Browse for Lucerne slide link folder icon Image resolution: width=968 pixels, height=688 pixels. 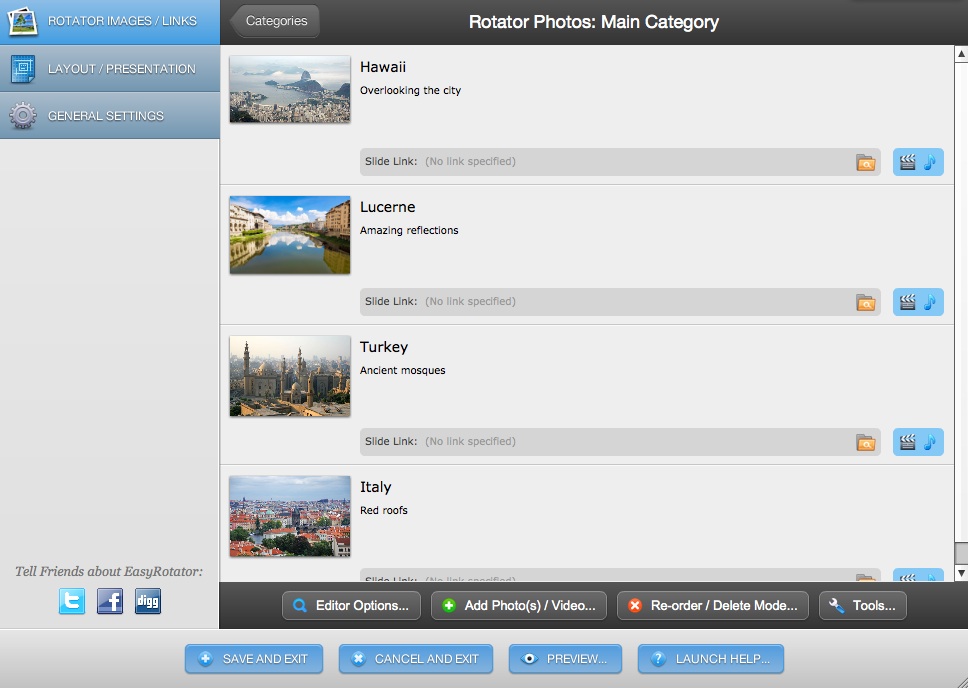(866, 303)
